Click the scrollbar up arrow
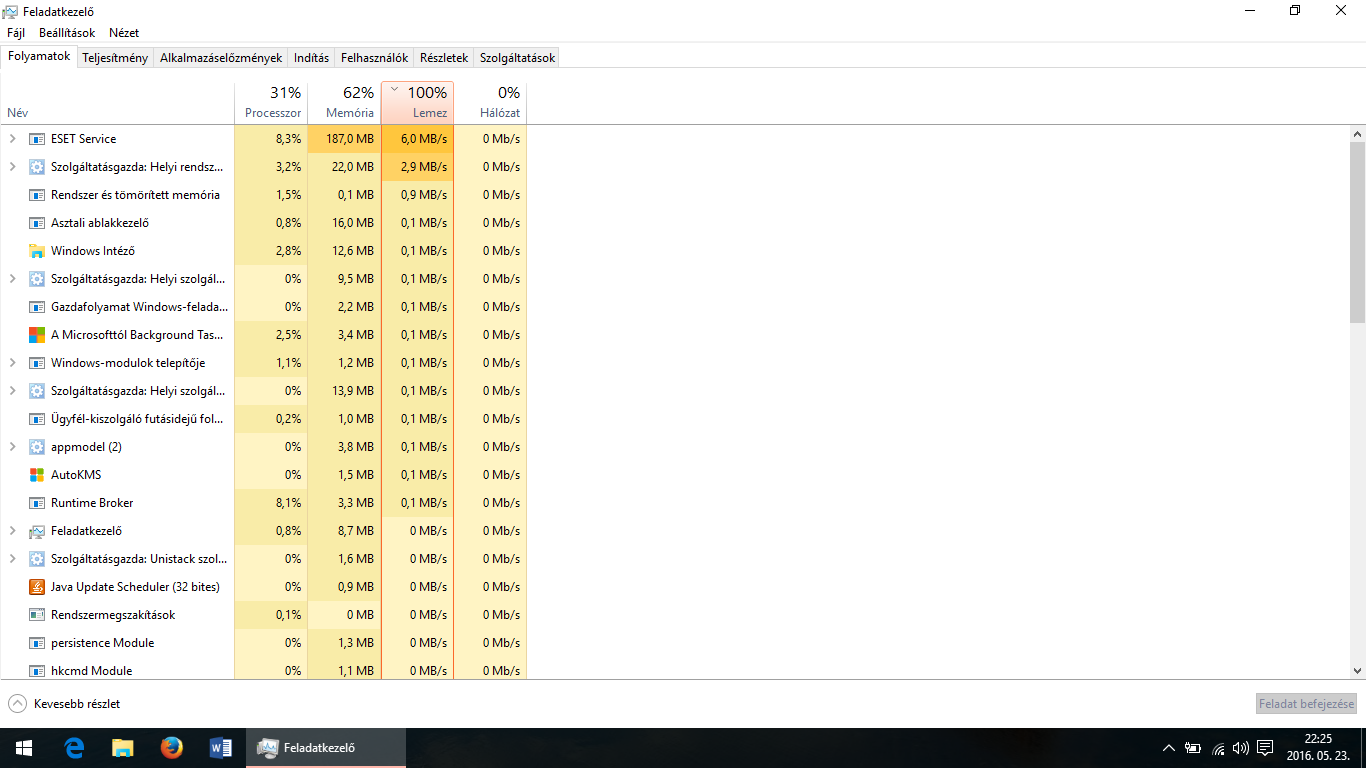This screenshot has height=768, width=1366. (x=1357, y=133)
